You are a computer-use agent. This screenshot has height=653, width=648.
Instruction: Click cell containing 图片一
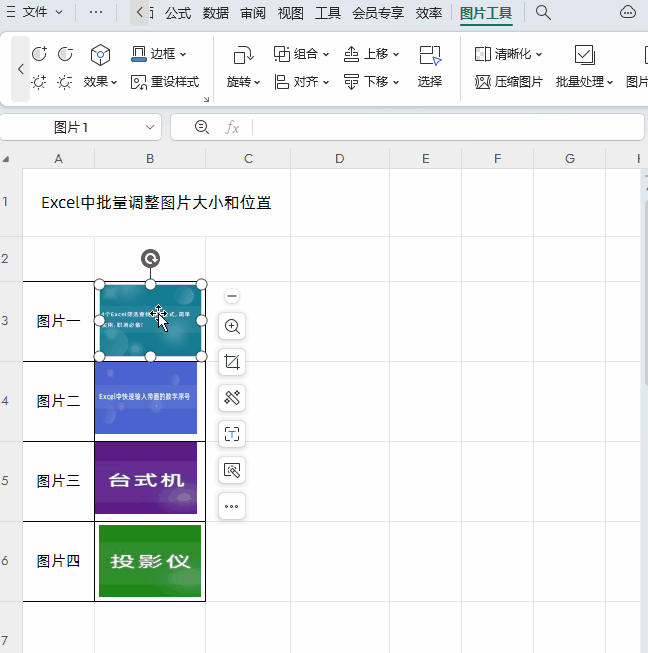pos(59,321)
